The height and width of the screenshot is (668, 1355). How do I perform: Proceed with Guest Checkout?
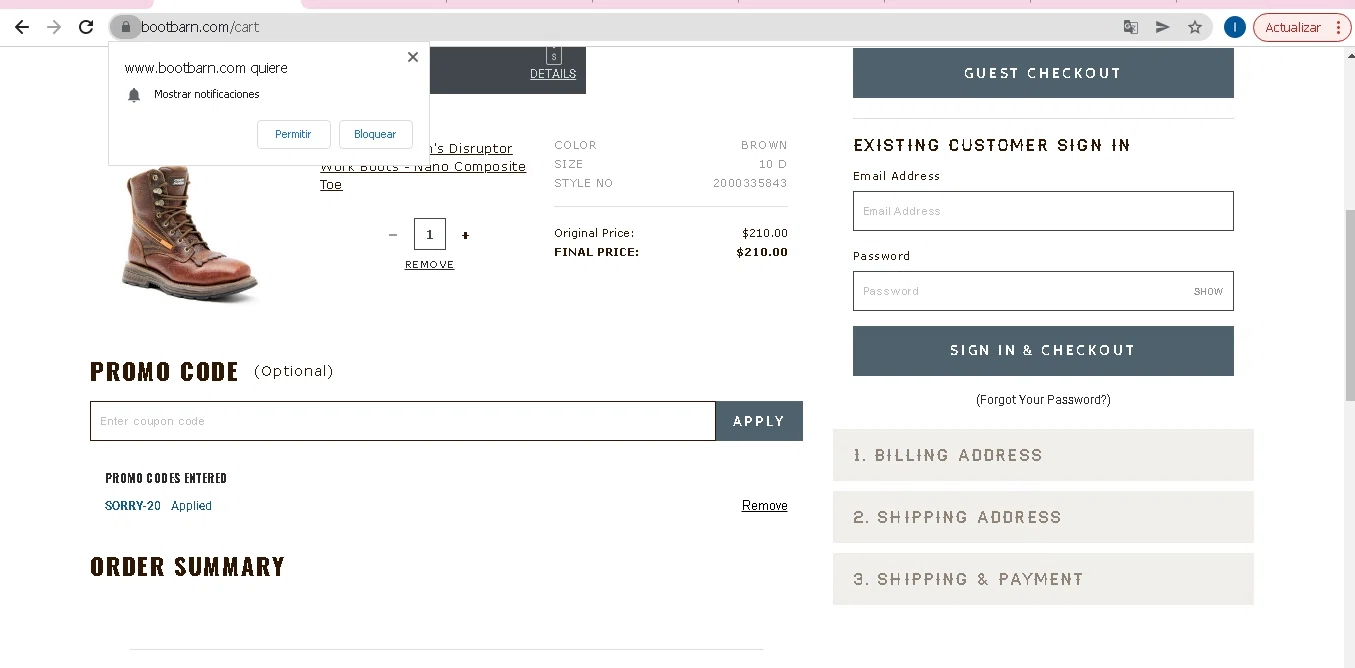pos(1043,73)
